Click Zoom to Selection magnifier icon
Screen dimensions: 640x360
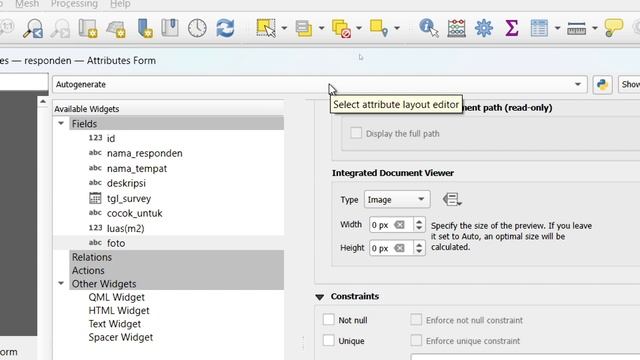(33, 29)
